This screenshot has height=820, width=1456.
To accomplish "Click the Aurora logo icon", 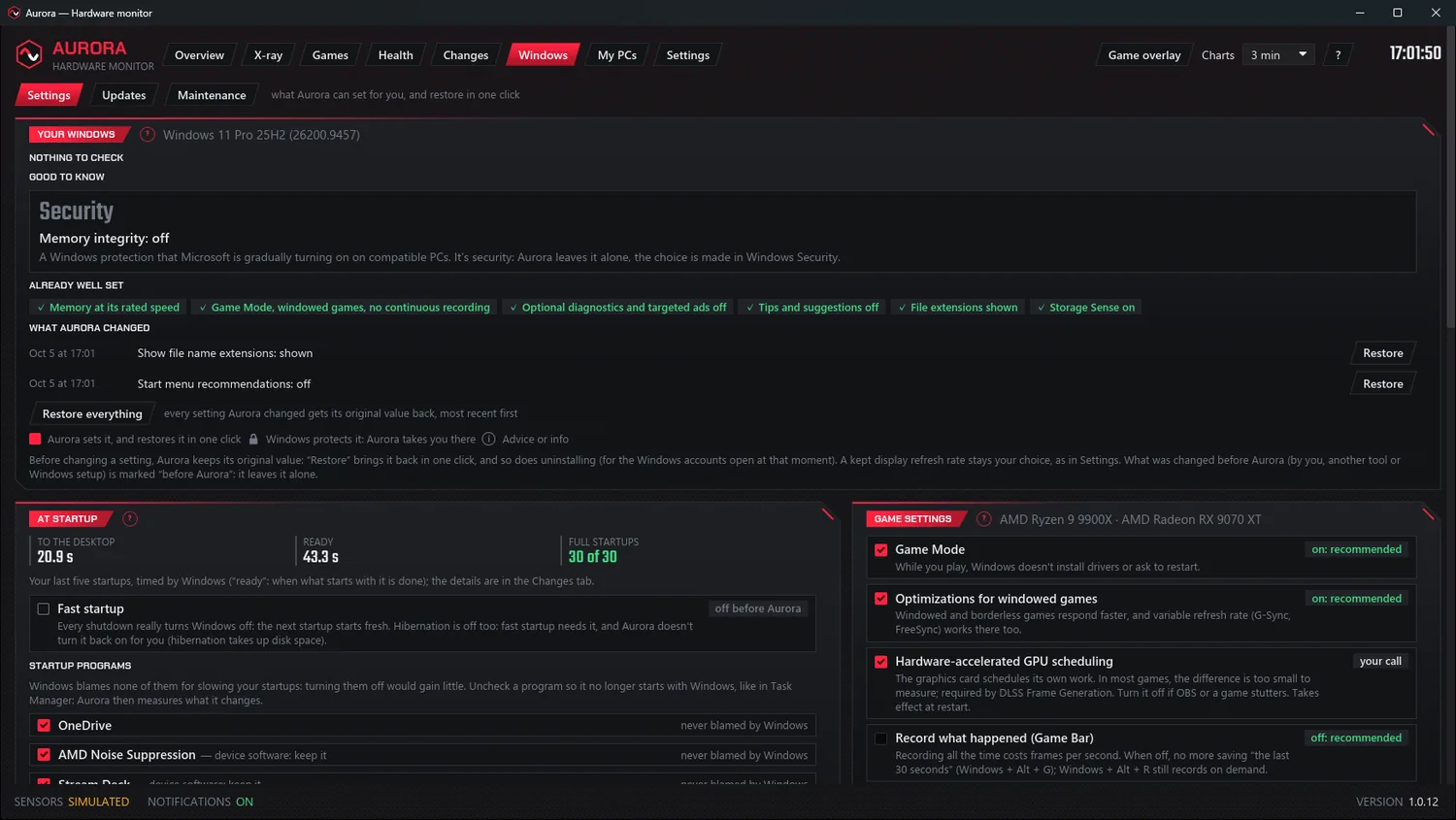I will [29, 54].
